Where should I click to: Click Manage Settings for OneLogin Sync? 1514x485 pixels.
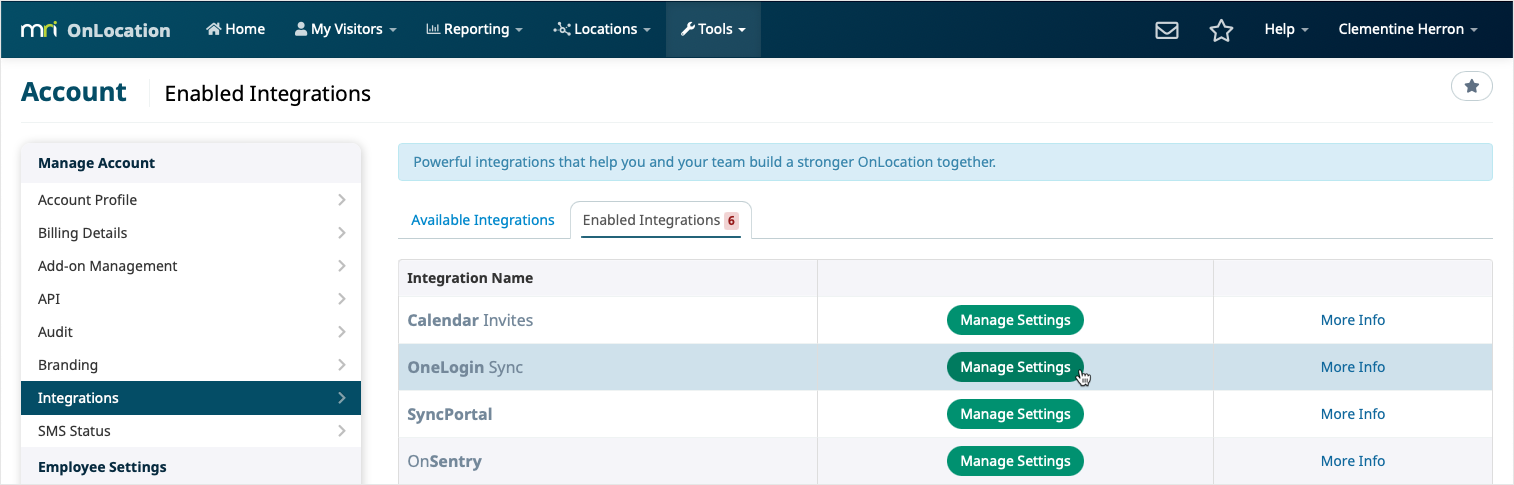point(1015,367)
